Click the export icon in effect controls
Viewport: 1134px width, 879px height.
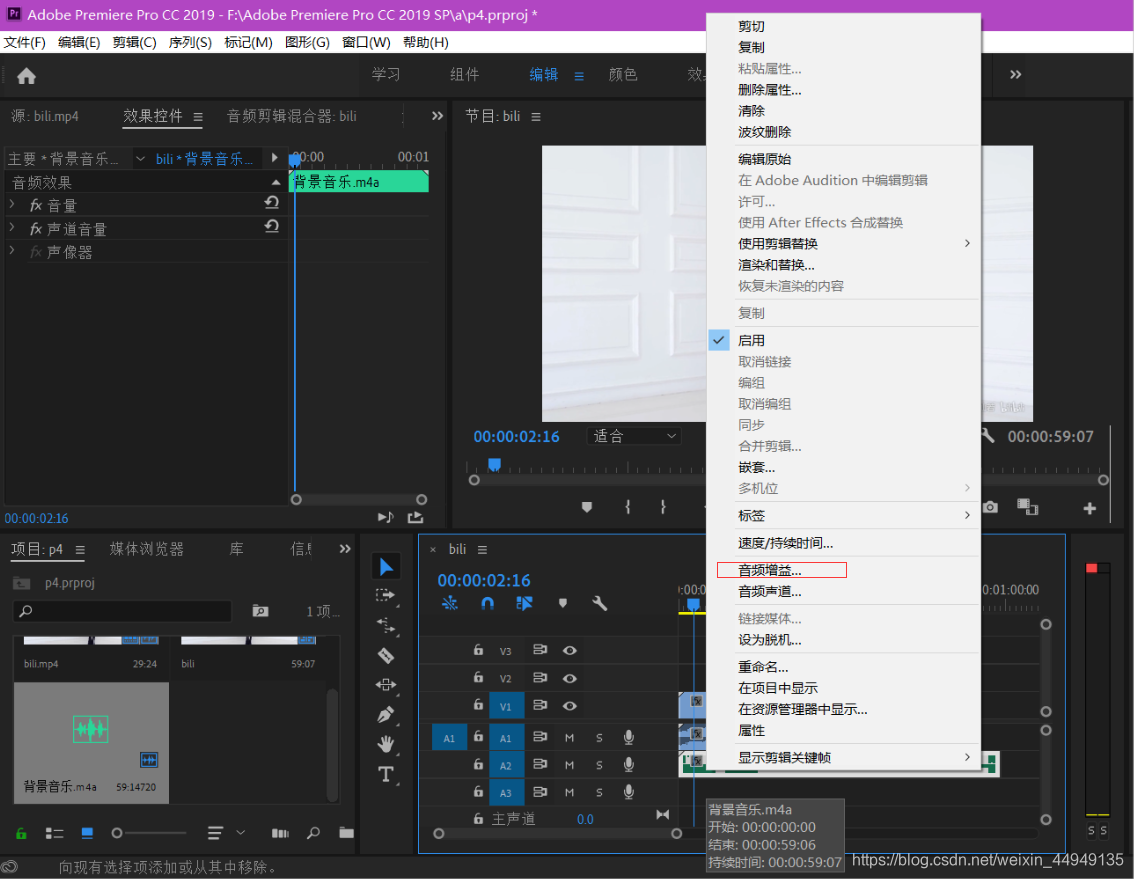pyautogui.click(x=415, y=517)
